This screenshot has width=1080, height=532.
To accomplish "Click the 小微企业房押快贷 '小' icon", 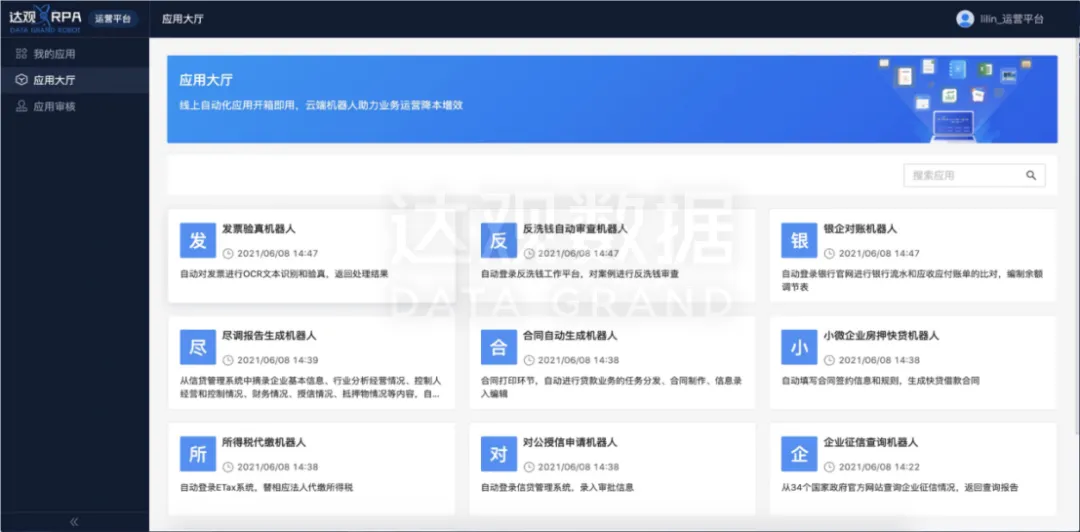I will click(x=799, y=347).
